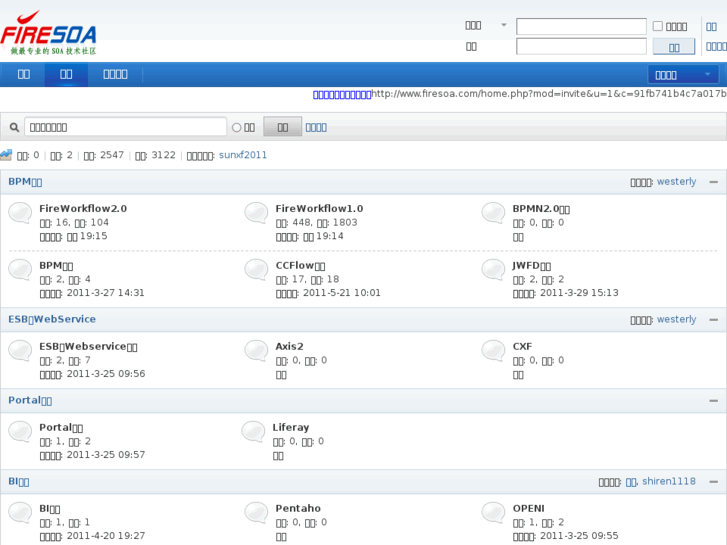This screenshot has width=727, height=545.
Task: Click the Liferay forum bubble icon
Action: pyautogui.click(x=253, y=431)
